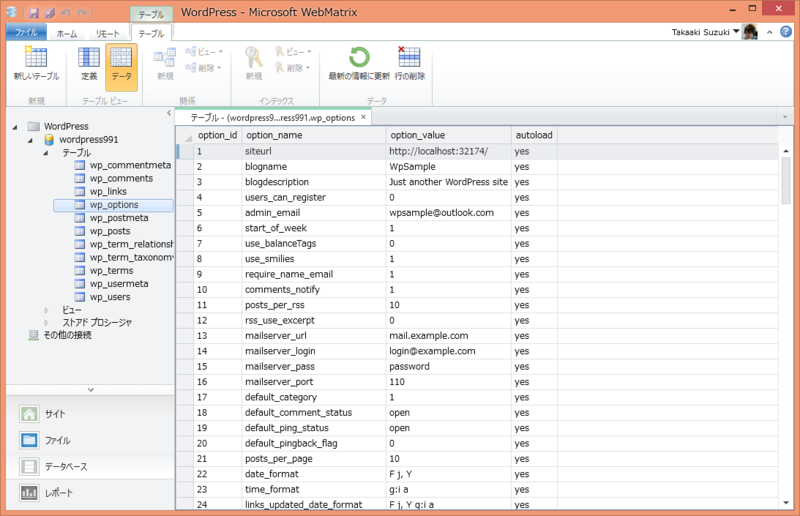
Task: Collapse the left navigation pane arrow
Action: (169, 113)
